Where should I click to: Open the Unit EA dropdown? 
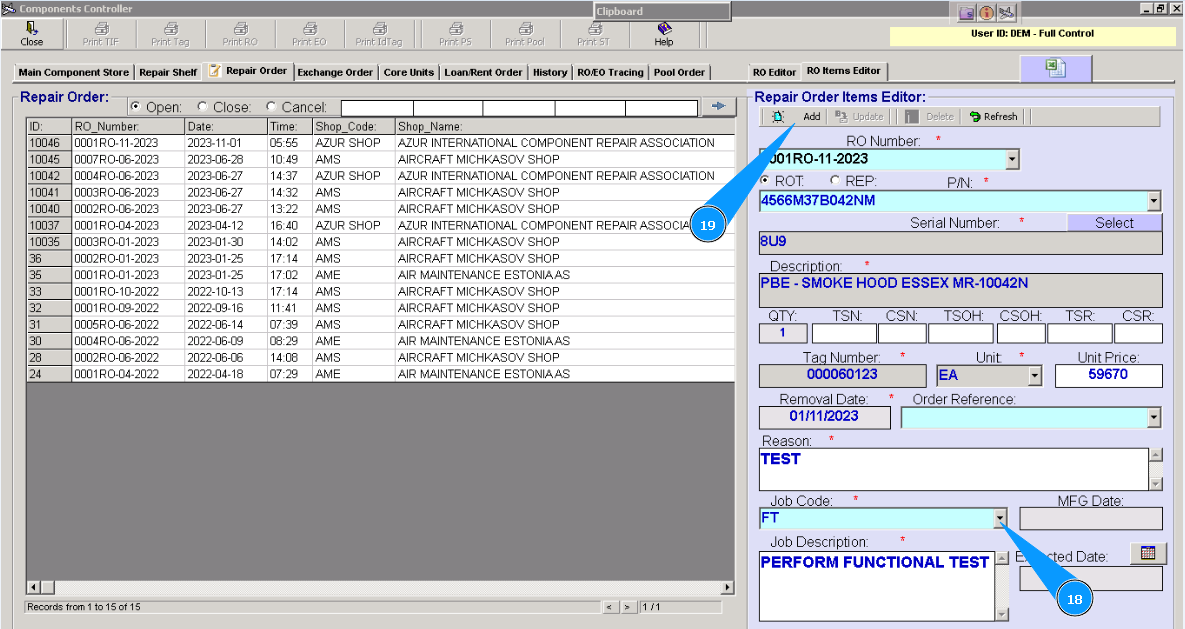1035,376
